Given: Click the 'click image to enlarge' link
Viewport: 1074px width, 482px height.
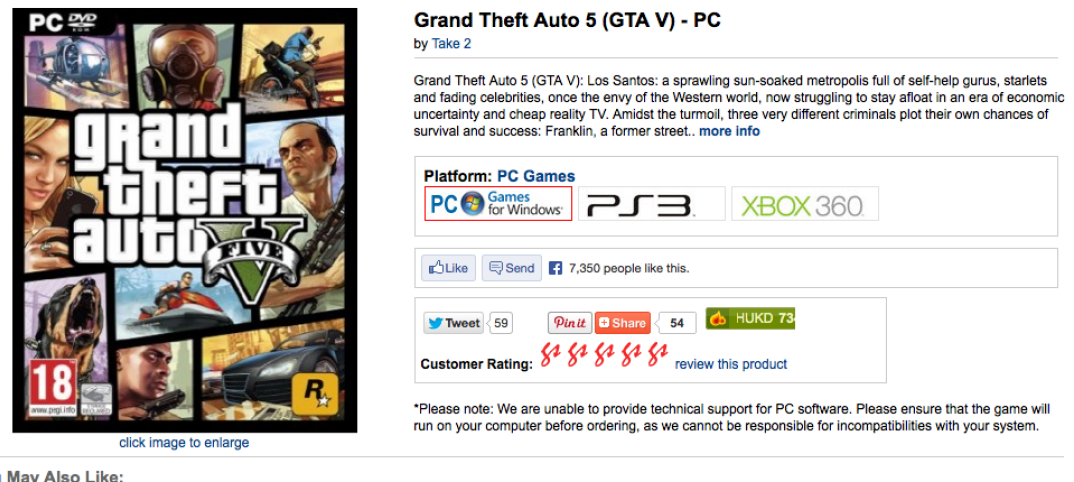Looking at the screenshot, I should (x=184, y=442).
